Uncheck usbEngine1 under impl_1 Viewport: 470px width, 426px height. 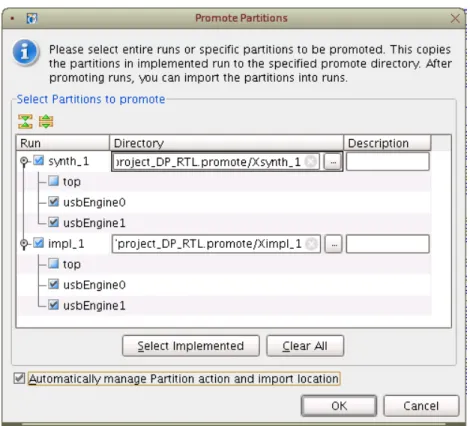53,305
